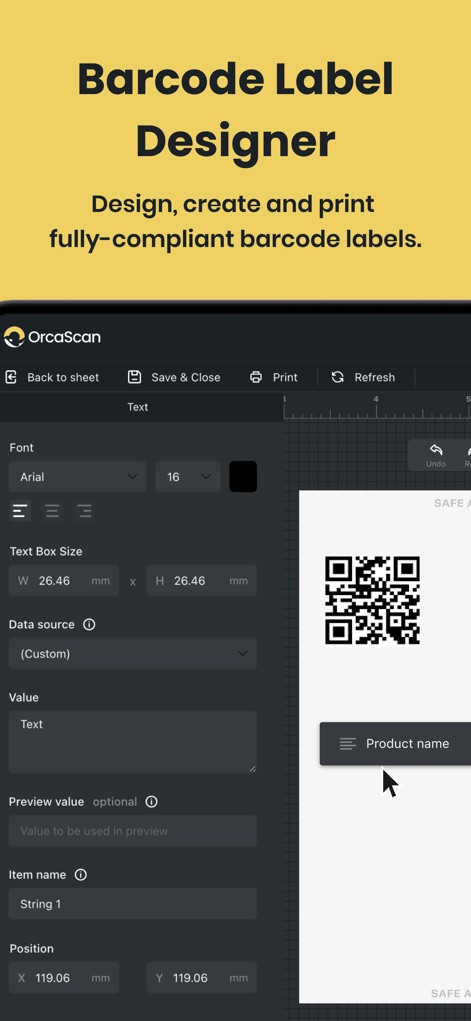
Task: Click the Undo arrow button
Action: [436, 455]
